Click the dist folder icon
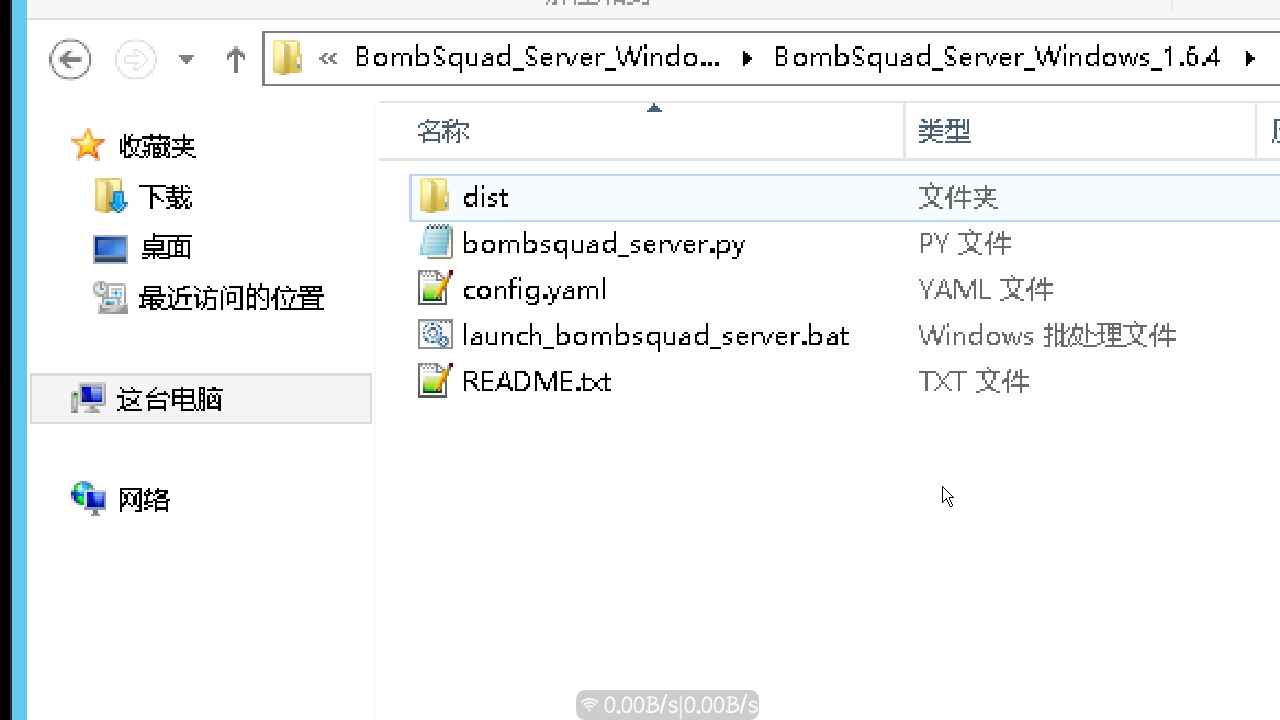This screenshot has height=720, width=1280. 435,196
